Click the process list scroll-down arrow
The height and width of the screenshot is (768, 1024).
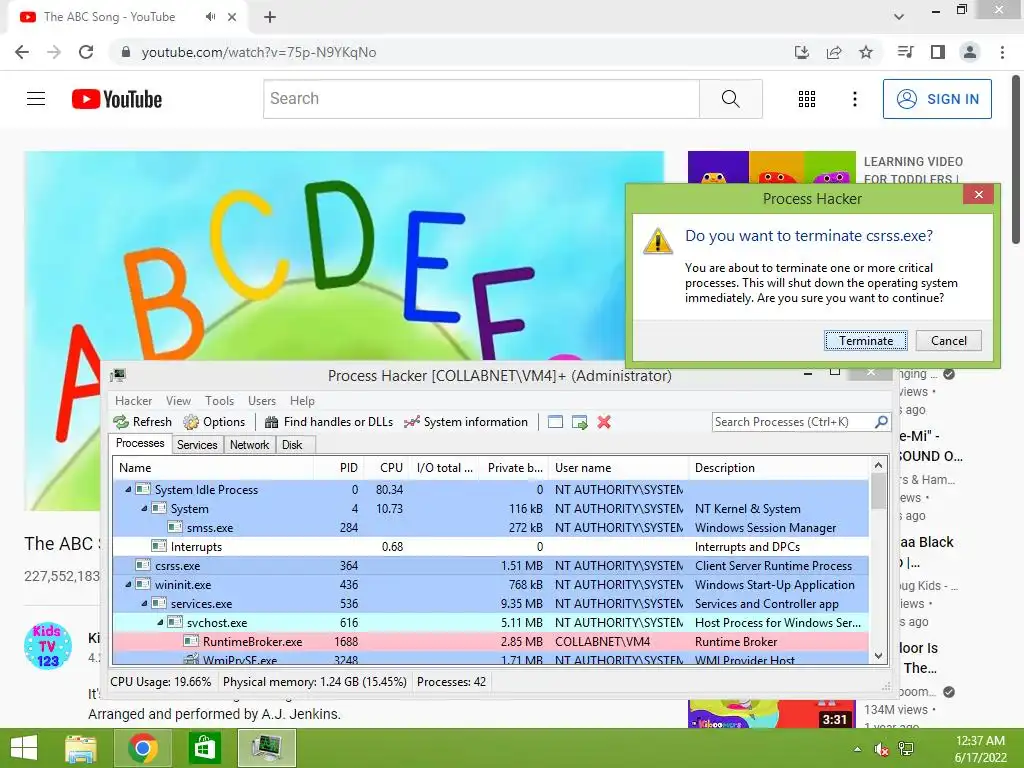878,656
